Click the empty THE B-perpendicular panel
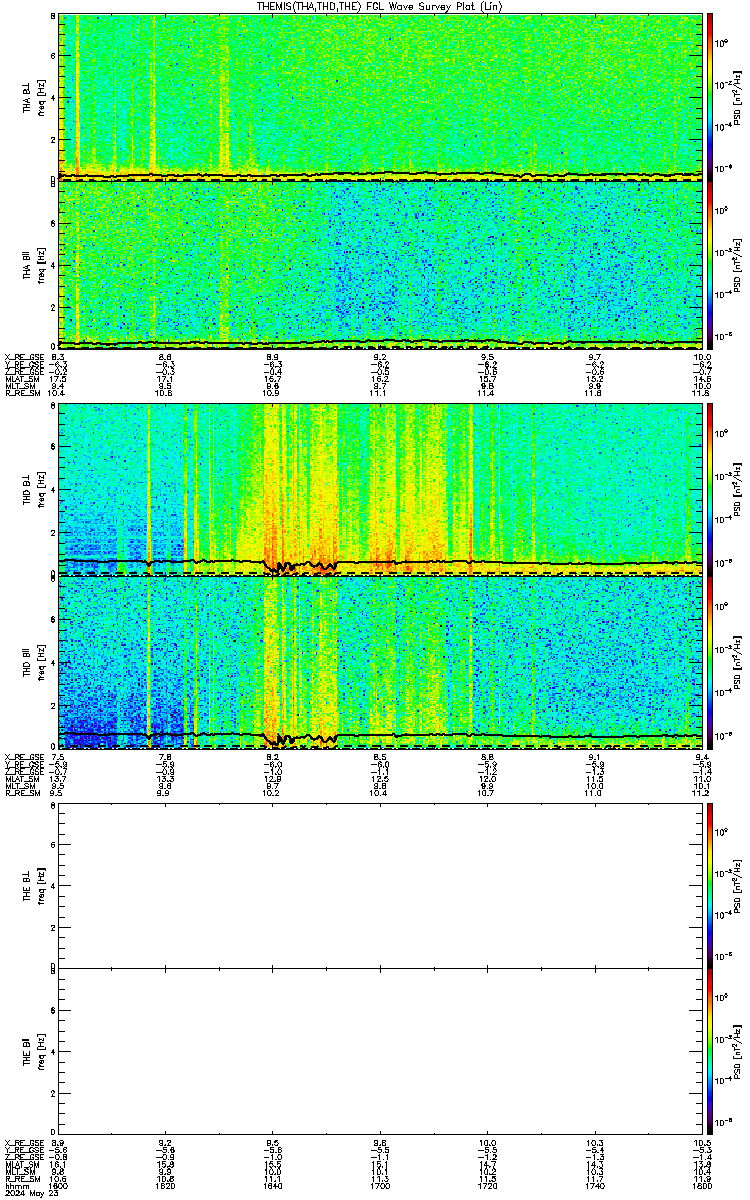The height and width of the screenshot is (1200, 750). click(380, 885)
